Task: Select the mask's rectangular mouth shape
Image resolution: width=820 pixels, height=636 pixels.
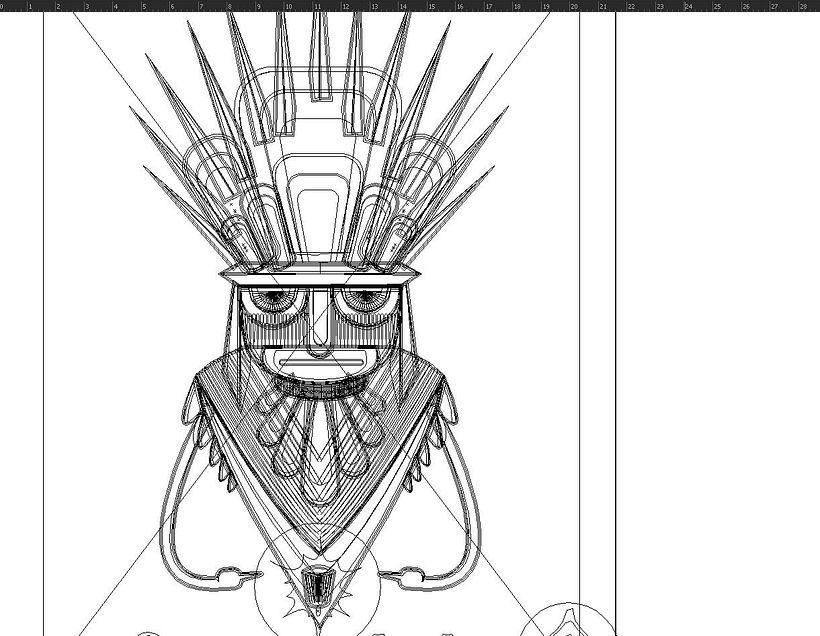Action: [x=321, y=362]
